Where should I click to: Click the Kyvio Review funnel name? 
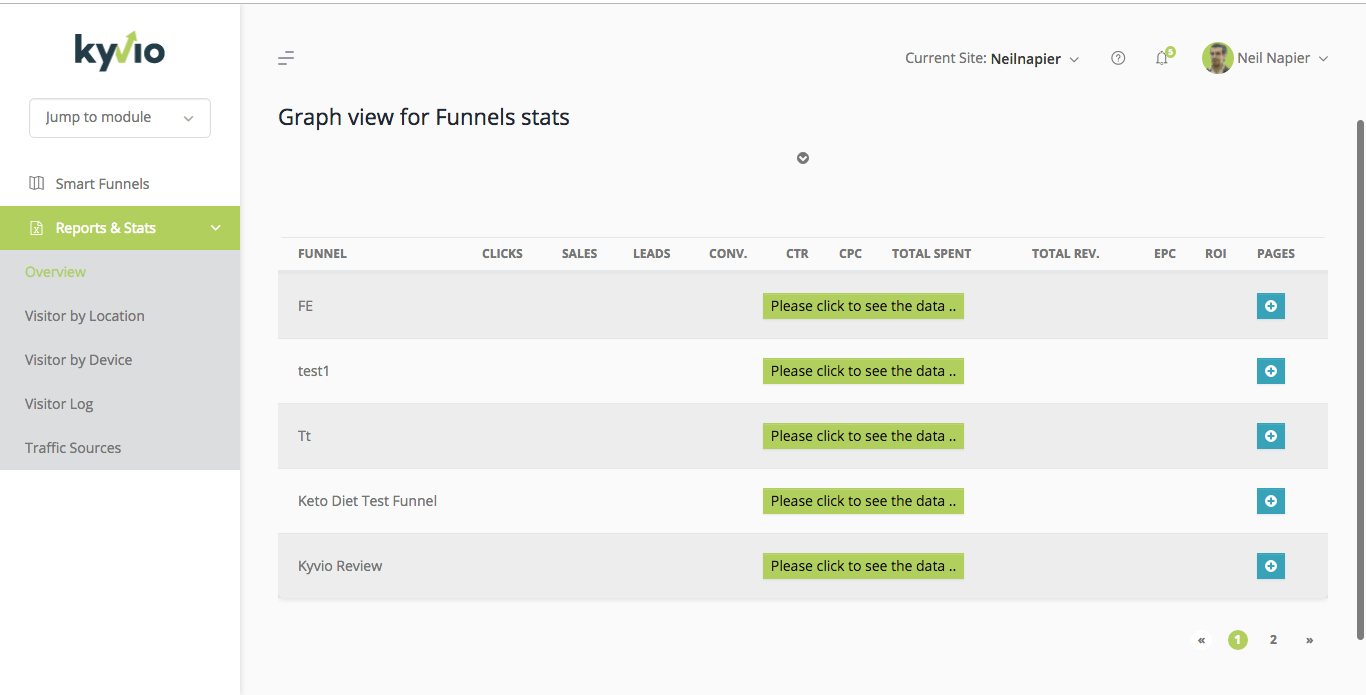point(340,566)
